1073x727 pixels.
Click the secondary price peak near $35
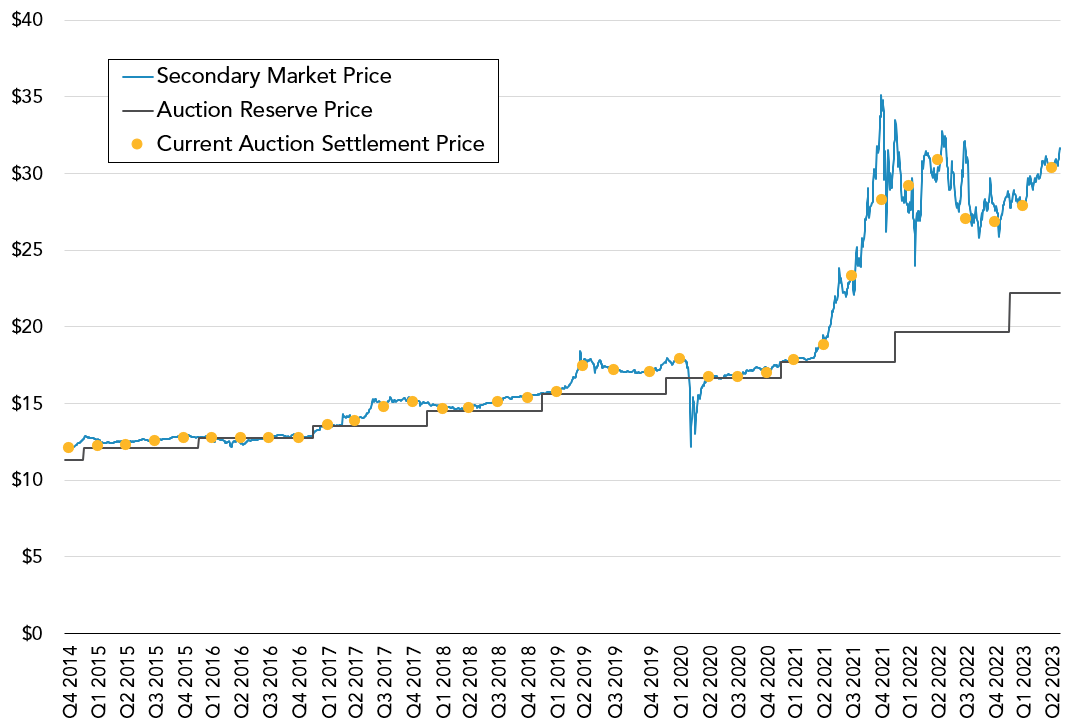(881, 96)
